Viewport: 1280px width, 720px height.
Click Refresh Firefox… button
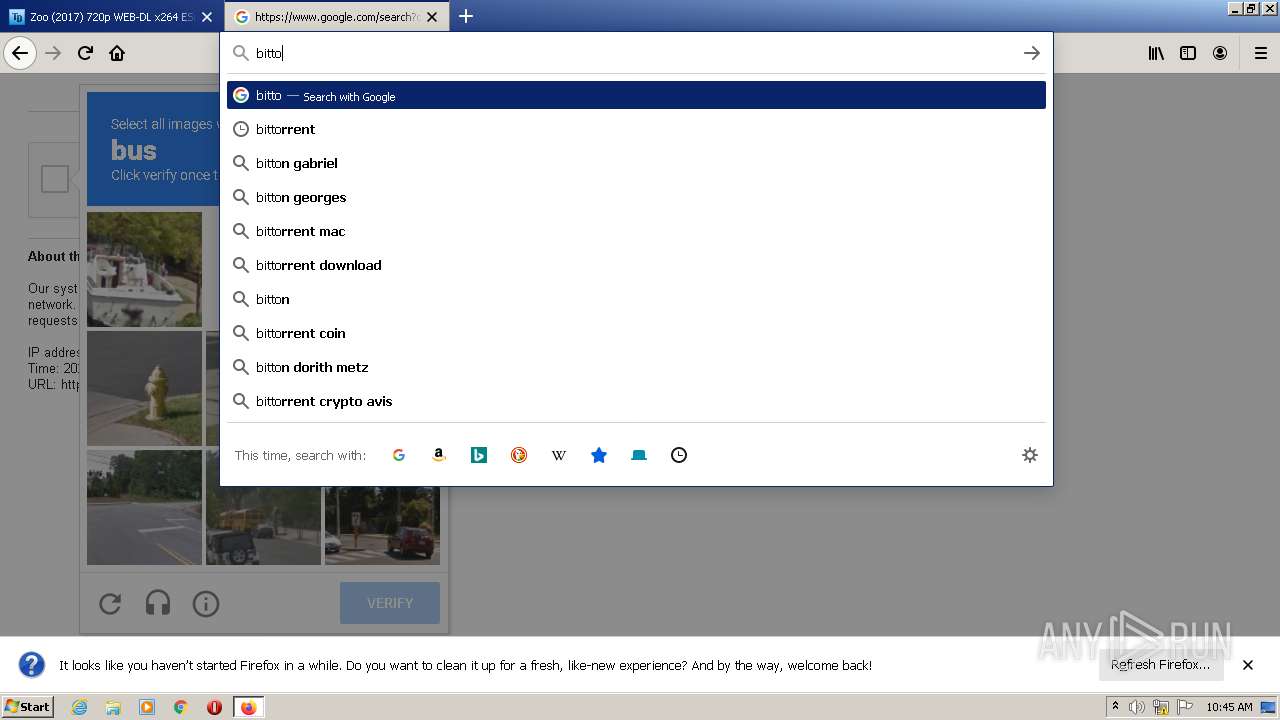(1161, 664)
